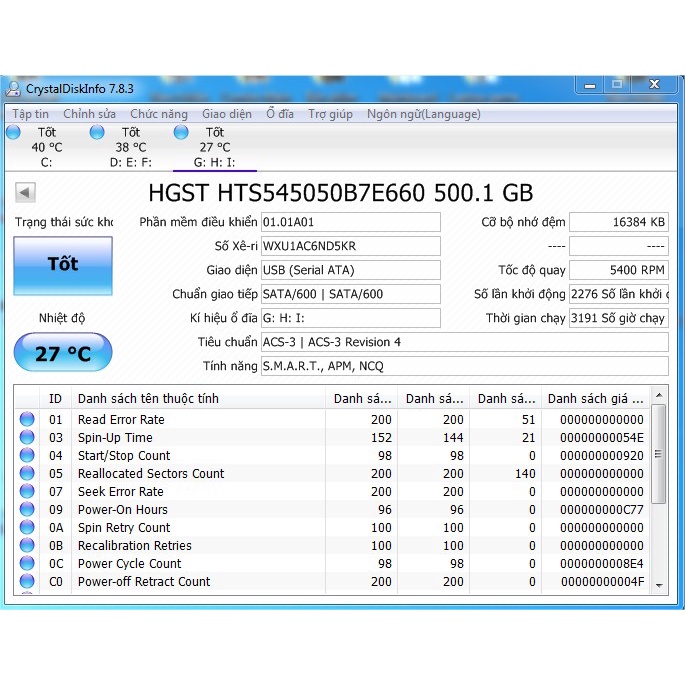Click the transfer mode field SATA/600
The height and width of the screenshot is (685, 685).
point(351,294)
